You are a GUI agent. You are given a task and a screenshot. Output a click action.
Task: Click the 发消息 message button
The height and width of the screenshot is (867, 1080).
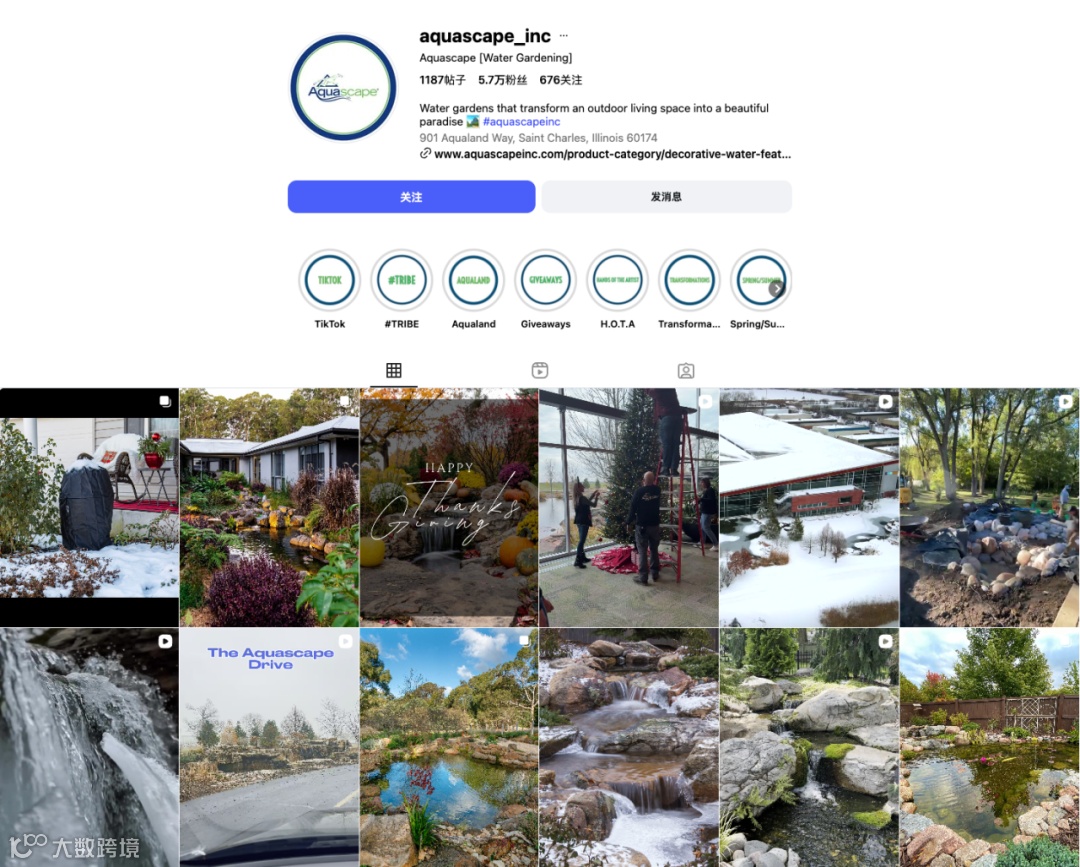pos(666,197)
